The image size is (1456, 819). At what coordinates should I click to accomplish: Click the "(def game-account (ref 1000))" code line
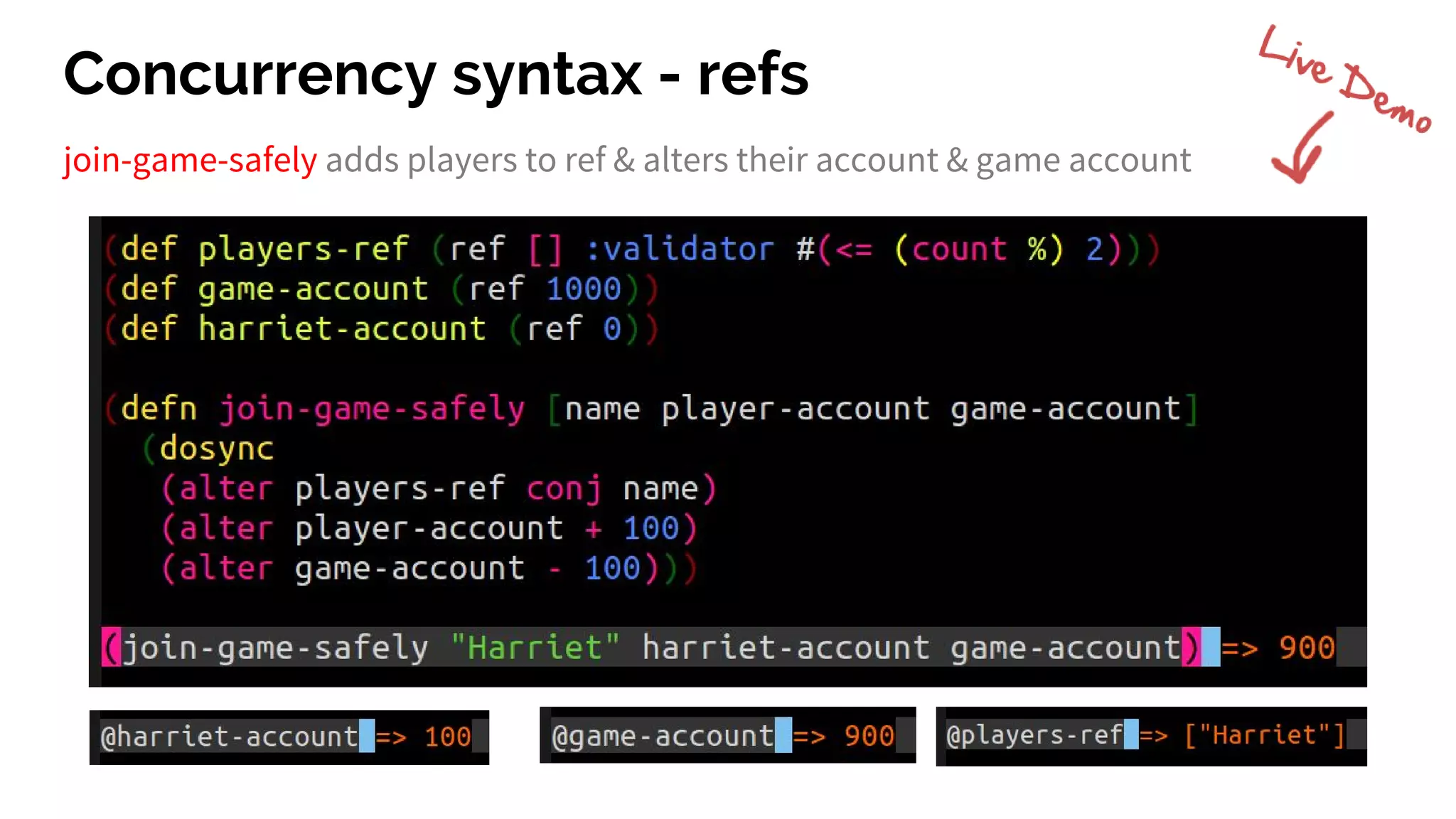coord(382,289)
